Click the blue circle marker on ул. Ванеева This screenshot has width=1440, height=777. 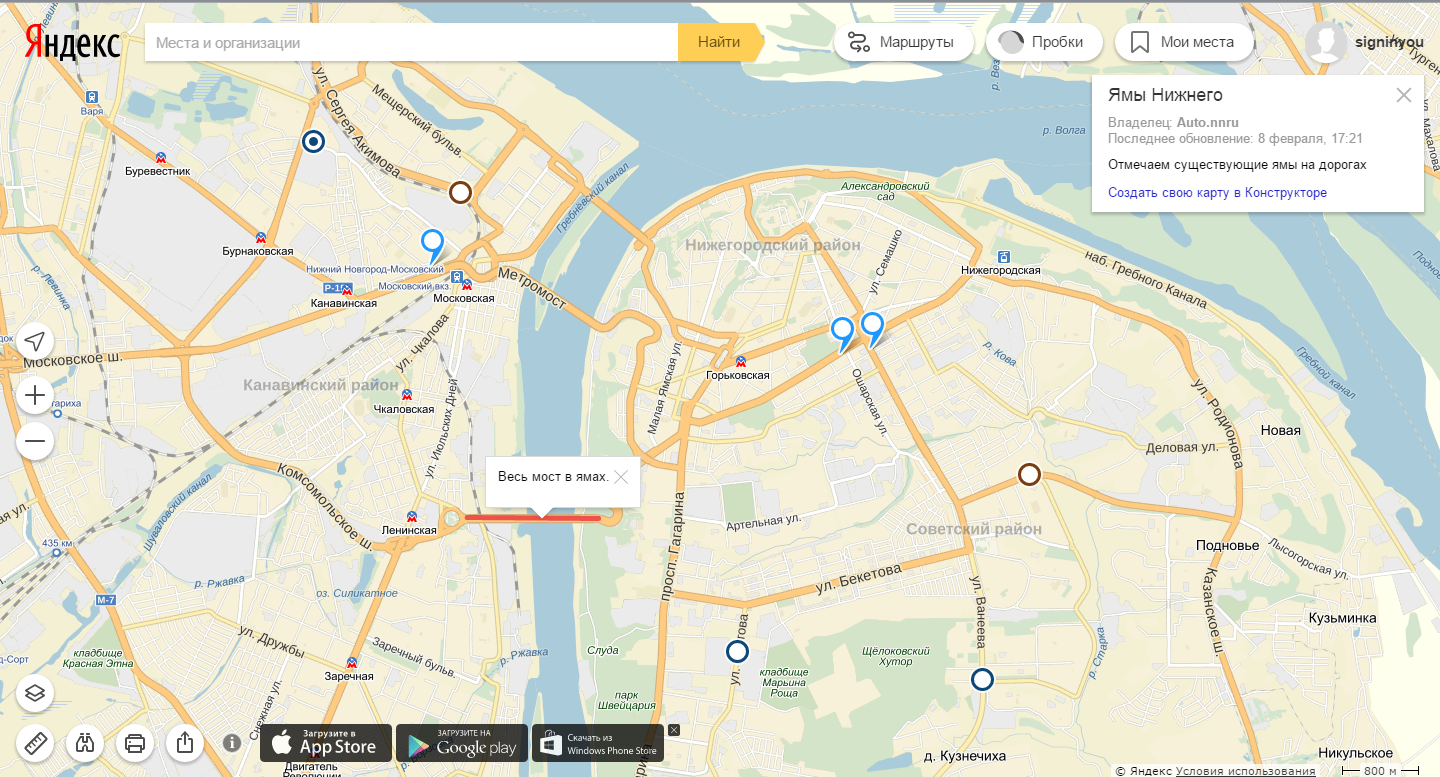[982, 680]
